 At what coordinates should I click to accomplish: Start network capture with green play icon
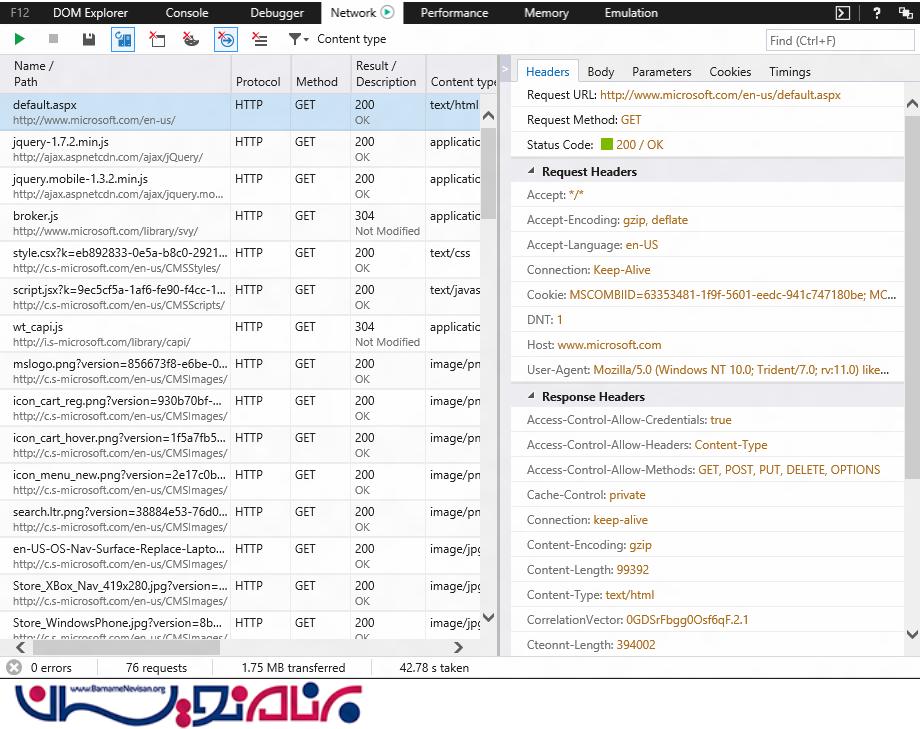pyautogui.click(x=20, y=39)
